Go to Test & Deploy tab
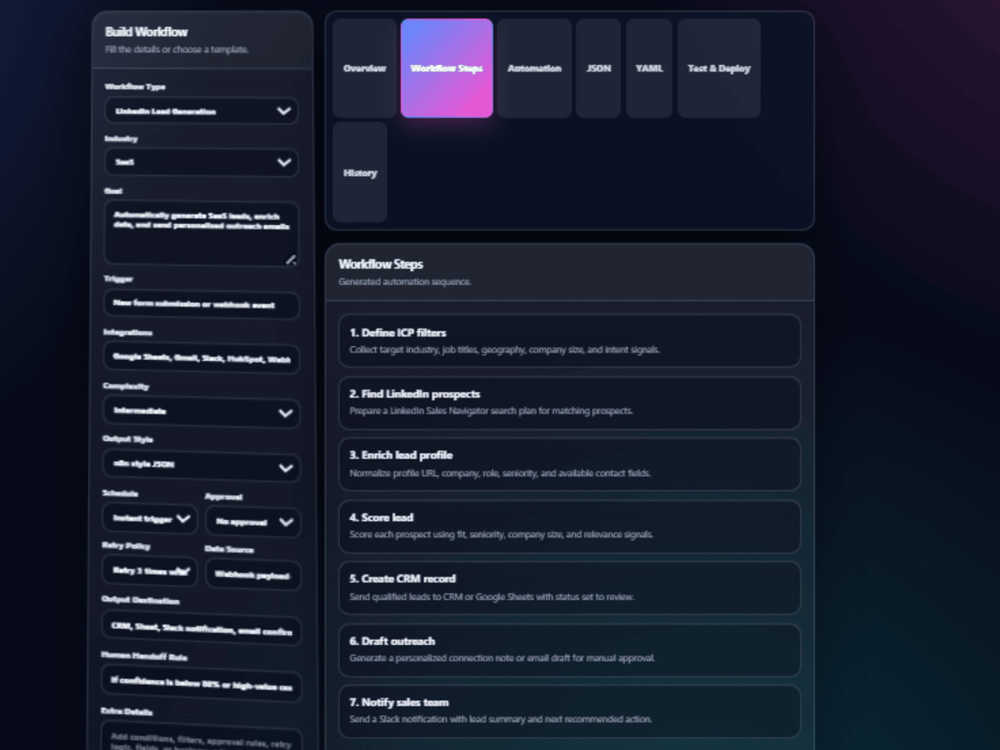This screenshot has height=750, width=1000. point(719,68)
